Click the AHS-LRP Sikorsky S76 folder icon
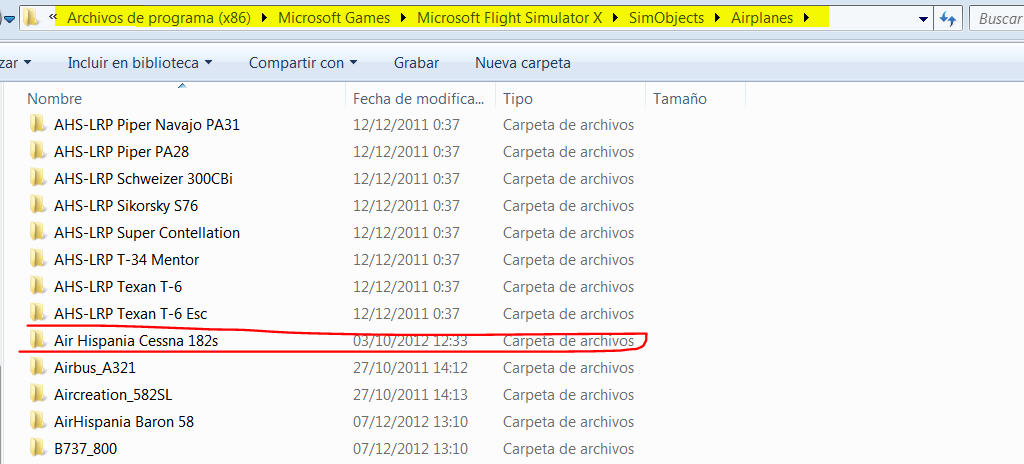Viewport: 1024px width, 464px height. (x=38, y=205)
